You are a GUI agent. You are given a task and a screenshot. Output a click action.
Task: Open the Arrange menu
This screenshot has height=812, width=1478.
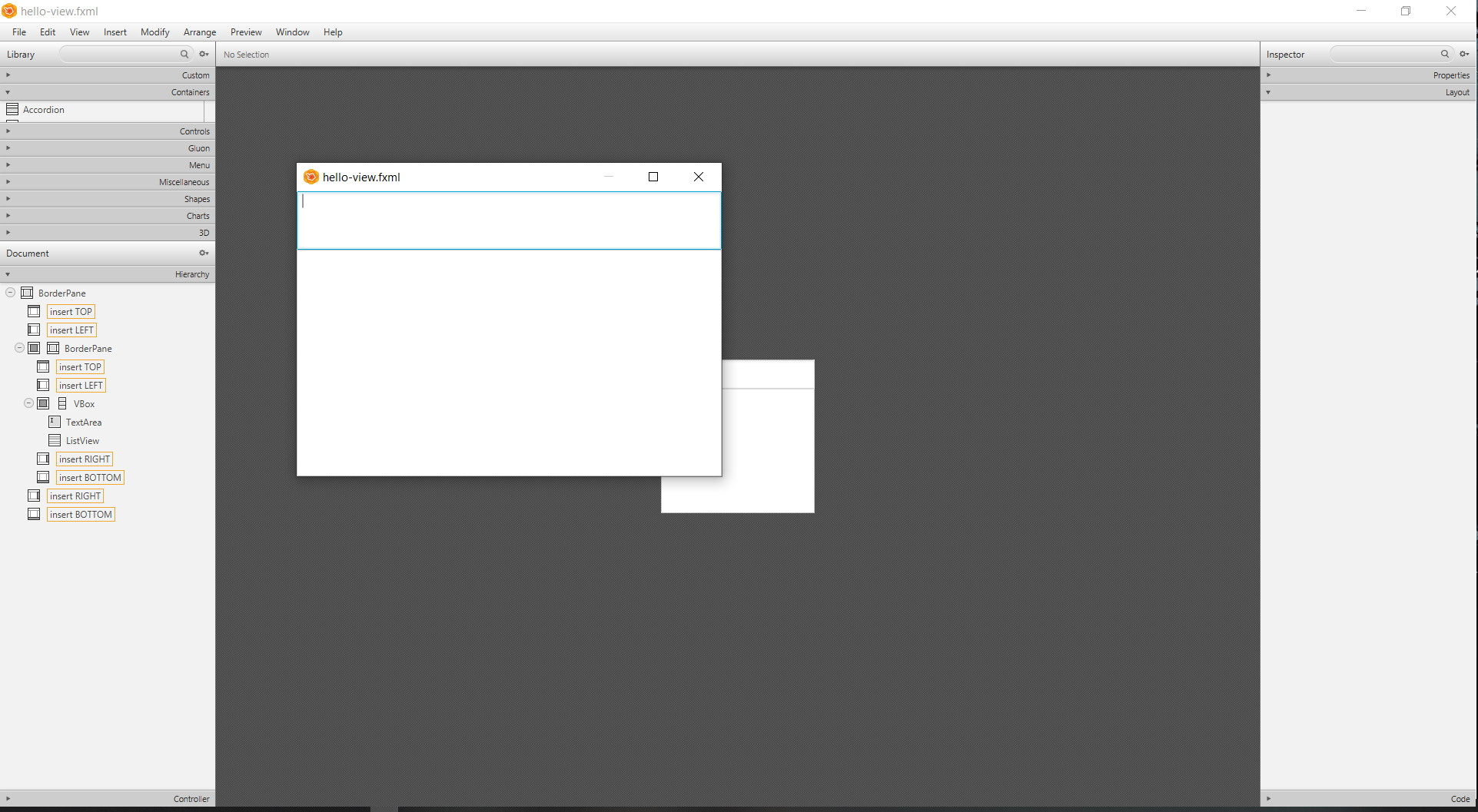click(x=199, y=31)
